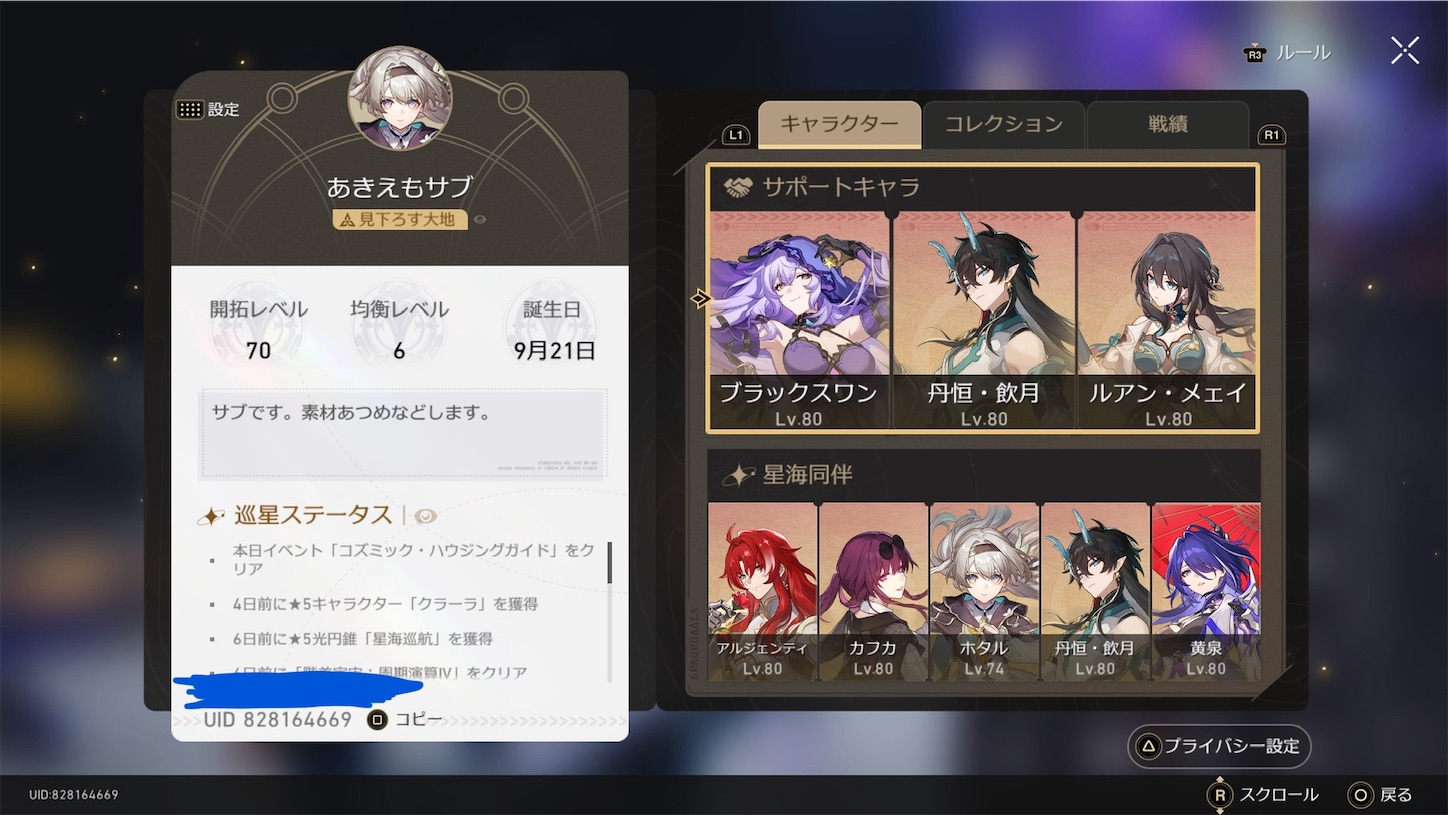Open ルール via the R3 icon
Image resolution: width=1448 pixels, height=815 pixels.
[1255, 54]
